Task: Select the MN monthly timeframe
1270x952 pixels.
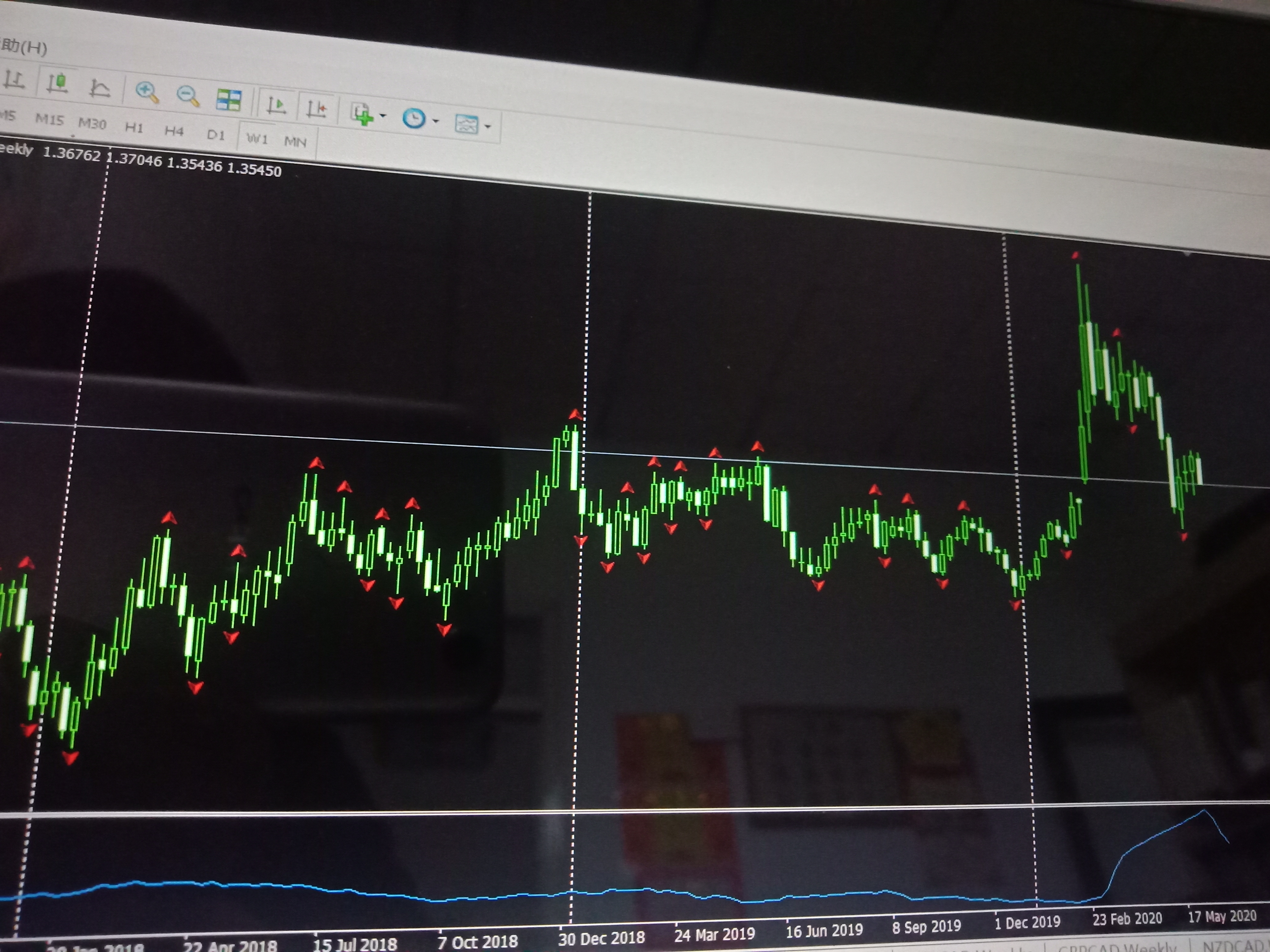Action: pos(295,142)
